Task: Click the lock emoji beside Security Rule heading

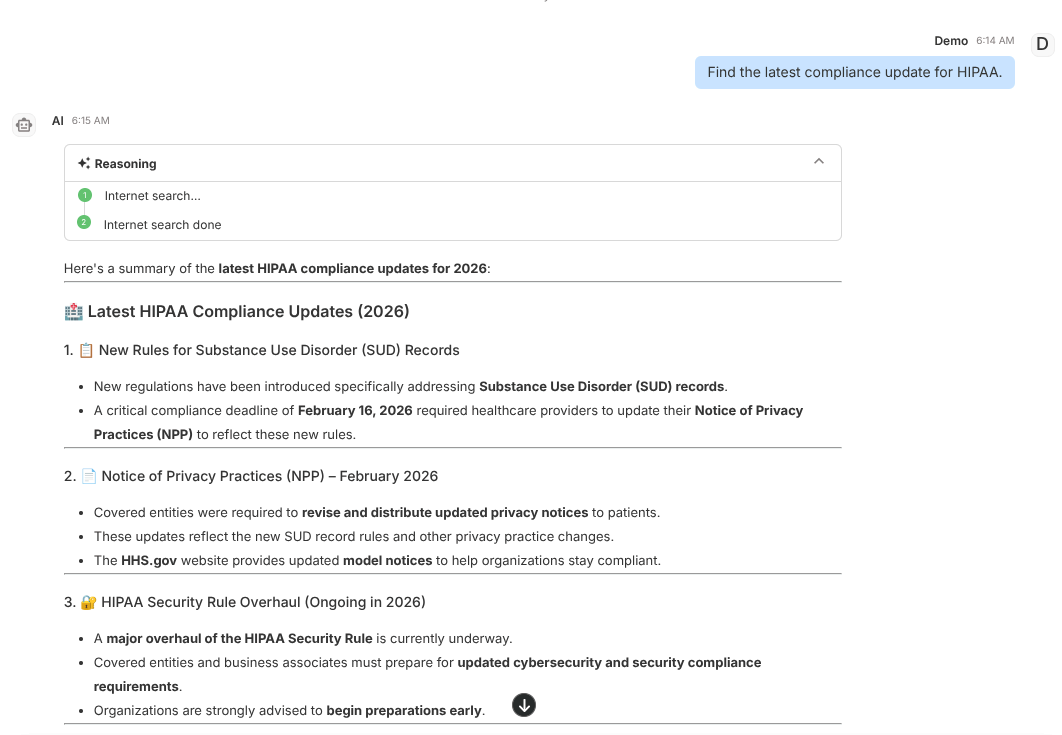Action: coord(88,602)
